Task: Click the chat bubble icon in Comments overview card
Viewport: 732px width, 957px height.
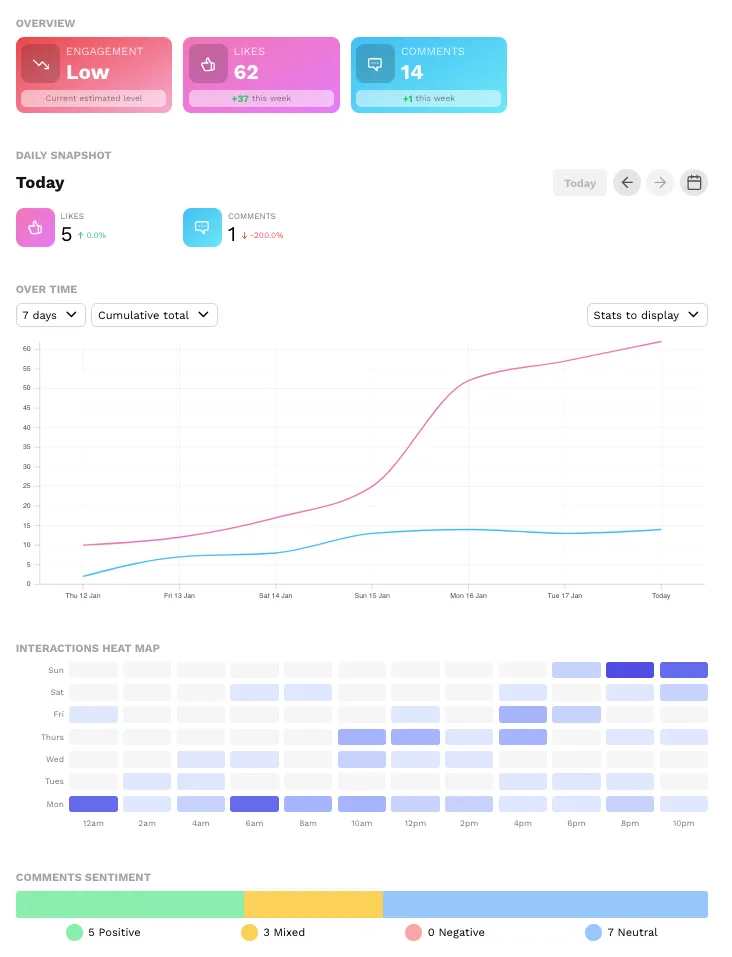Action: (x=375, y=63)
